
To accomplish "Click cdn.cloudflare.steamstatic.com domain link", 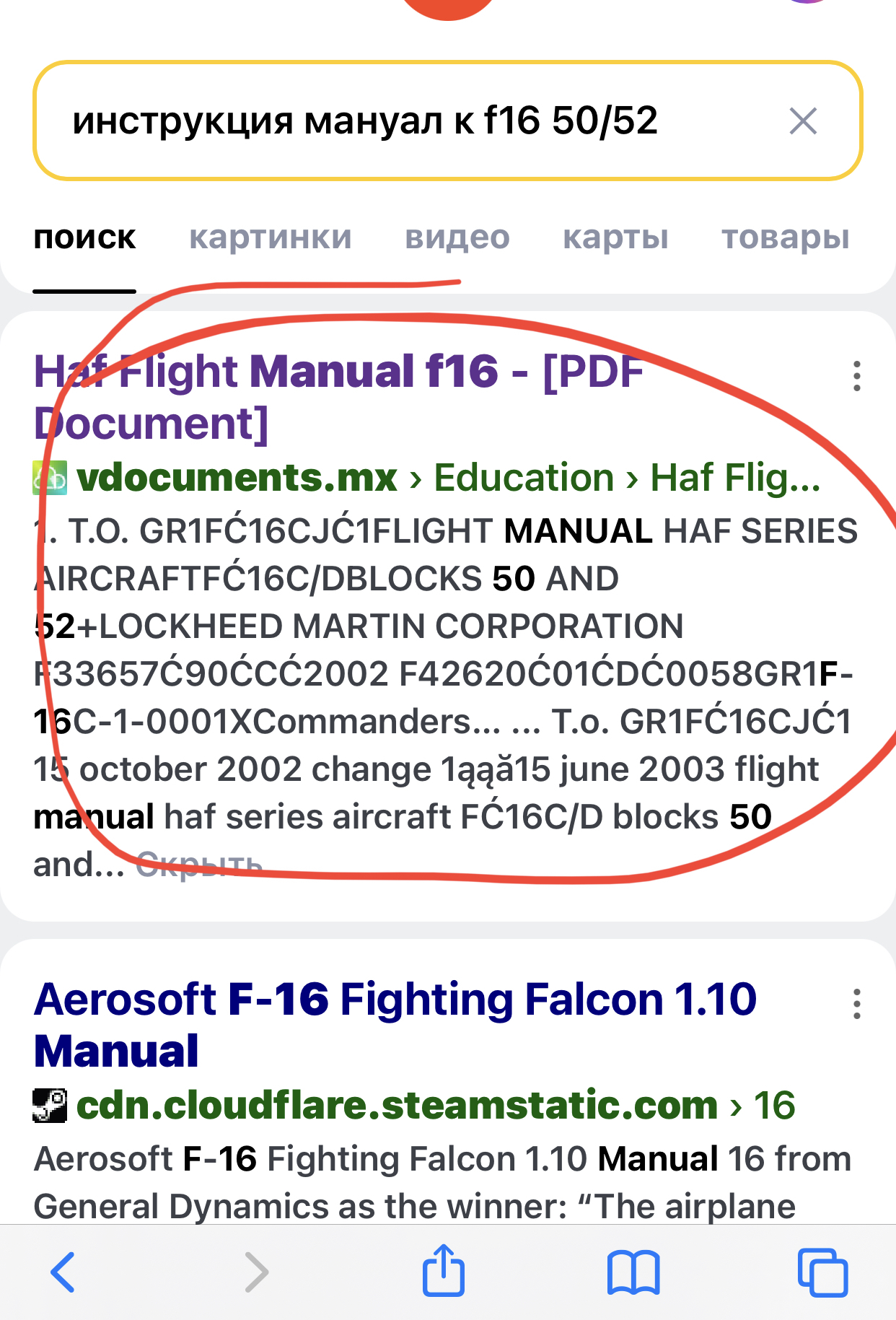I will pos(397,1106).
